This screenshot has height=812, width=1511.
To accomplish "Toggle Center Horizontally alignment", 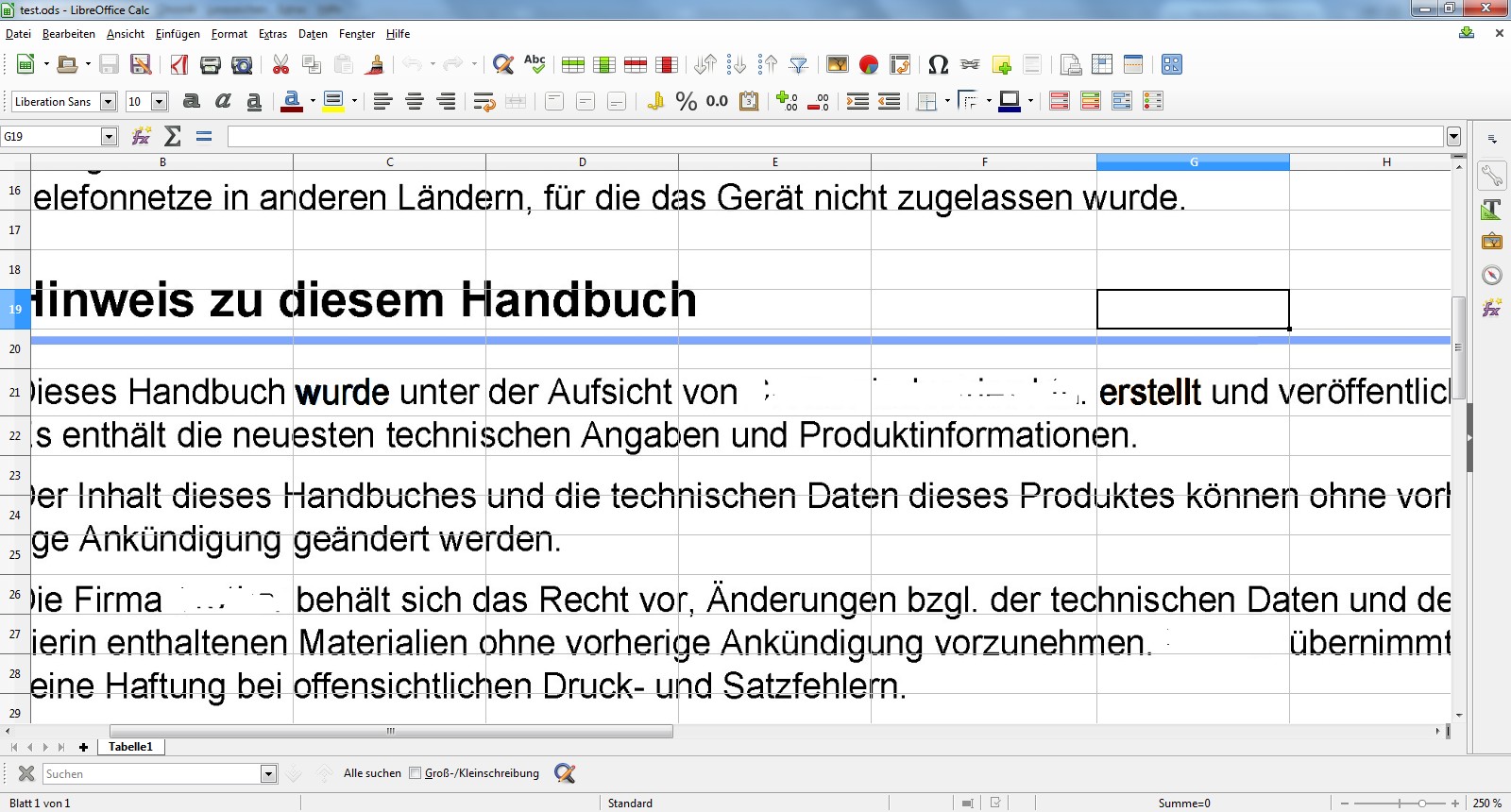I will tap(414, 101).
